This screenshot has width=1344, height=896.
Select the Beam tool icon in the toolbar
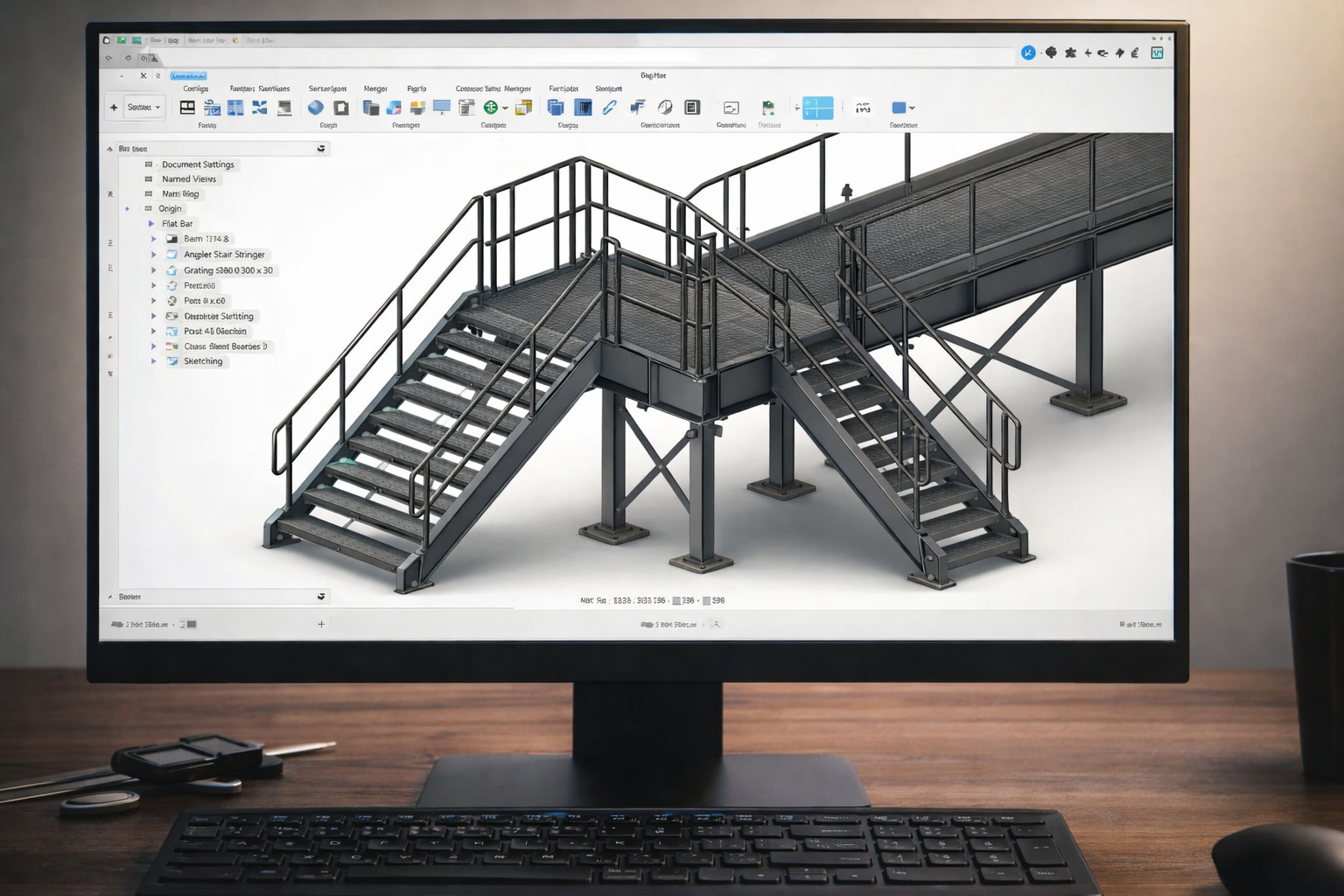click(187, 107)
